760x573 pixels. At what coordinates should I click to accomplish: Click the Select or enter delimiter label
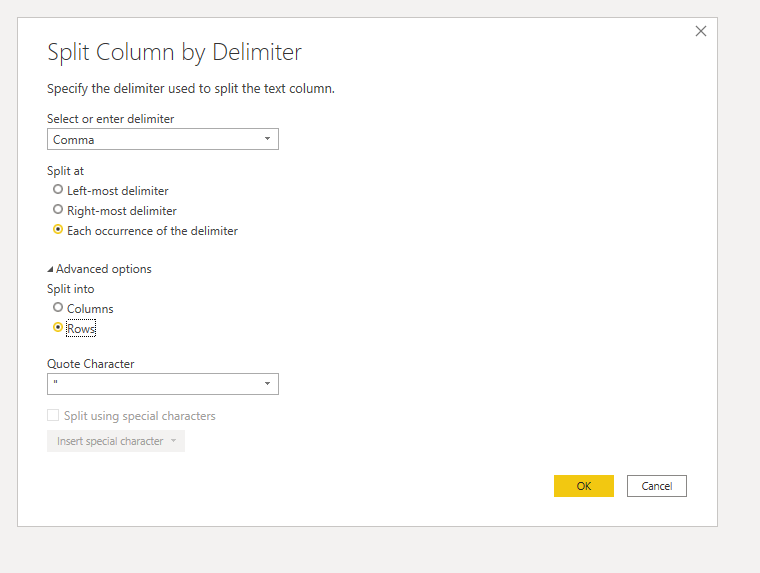pyautogui.click(x=111, y=119)
